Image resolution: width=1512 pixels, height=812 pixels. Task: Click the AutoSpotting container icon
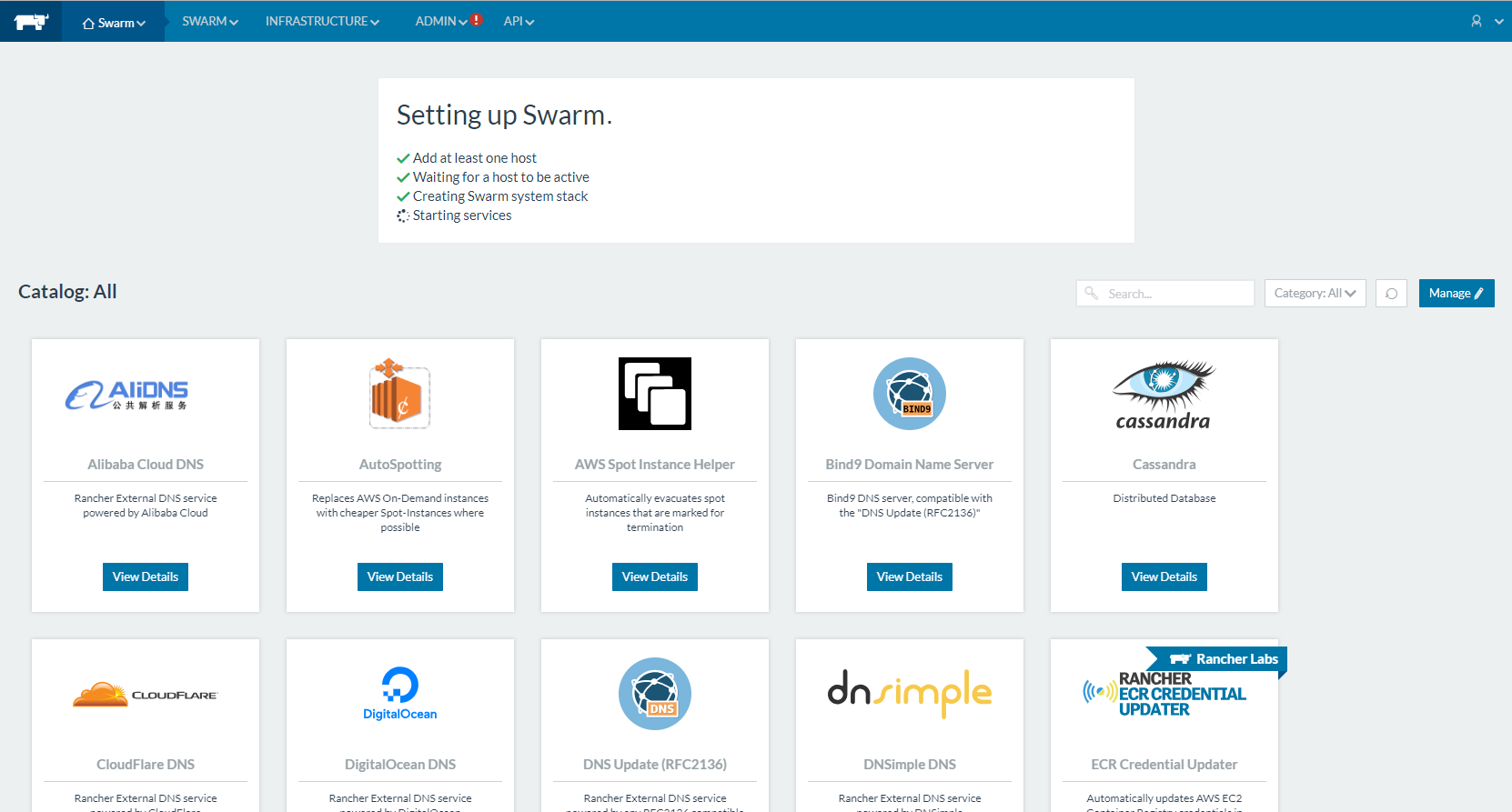tap(399, 393)
